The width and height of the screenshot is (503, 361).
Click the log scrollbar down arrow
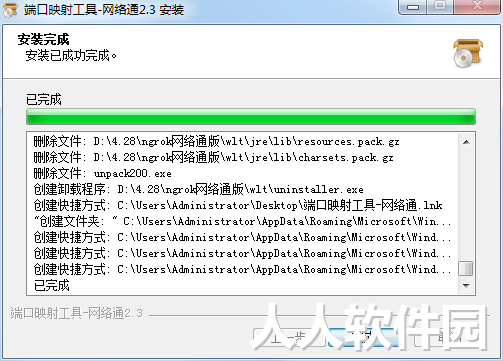466,285
